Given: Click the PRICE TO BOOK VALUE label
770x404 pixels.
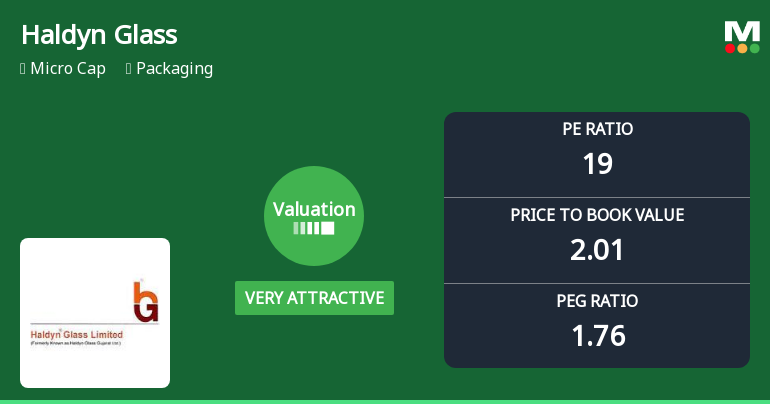Looking at the screenshot, I should click(x=597, y=215).
